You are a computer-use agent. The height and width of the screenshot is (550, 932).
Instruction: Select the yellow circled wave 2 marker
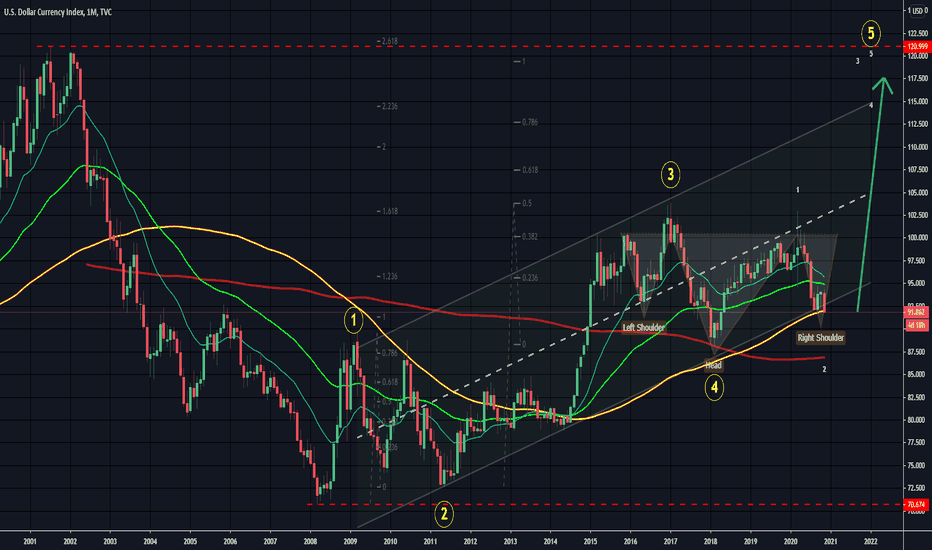(x=444, y=514)
